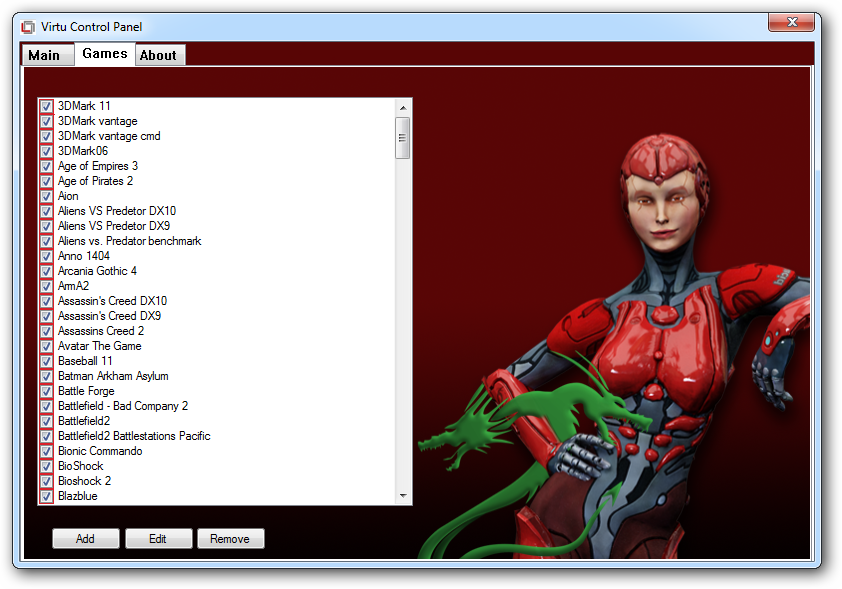The image size is (842, 589).
Task: Uncheck the ArmA2 checkbox
Action: pos(47,286)
